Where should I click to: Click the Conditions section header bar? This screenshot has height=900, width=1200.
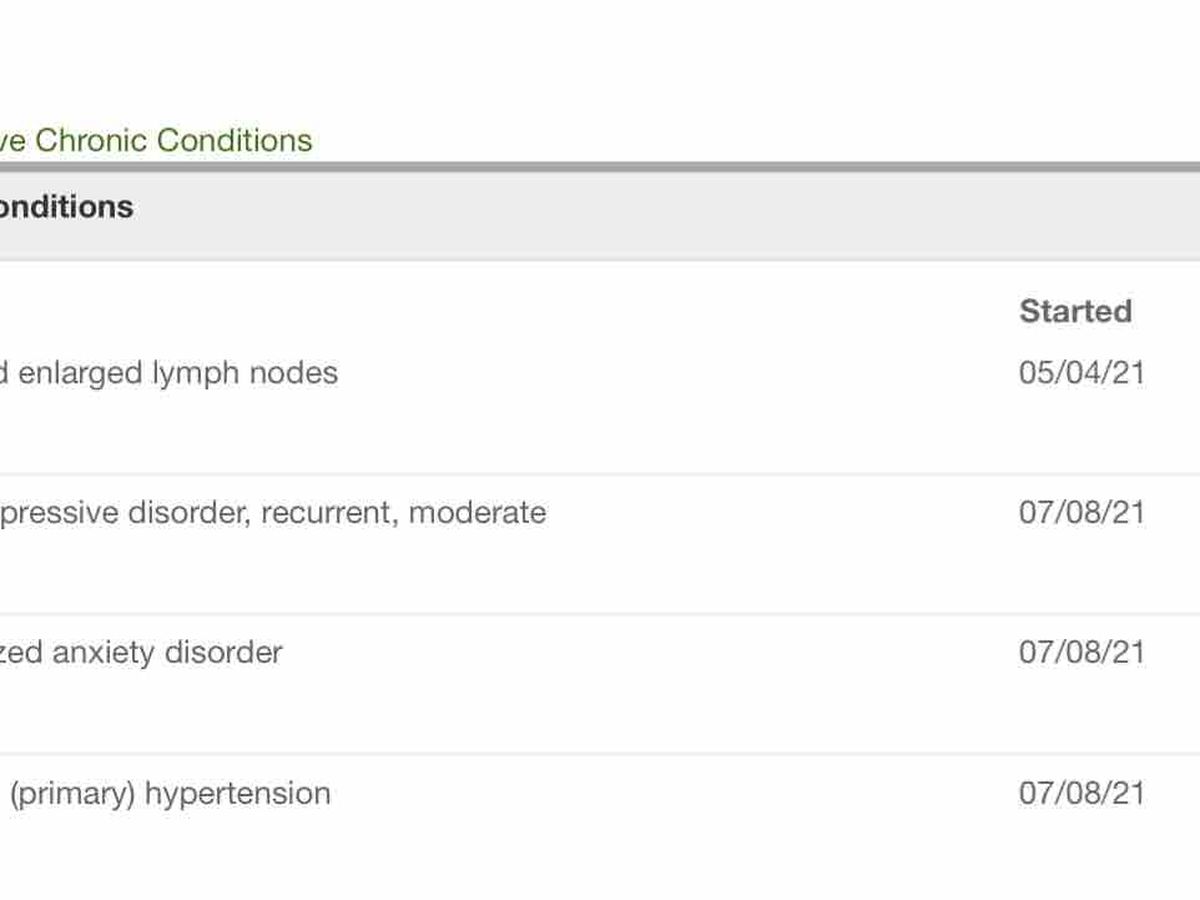pos(600,208)
